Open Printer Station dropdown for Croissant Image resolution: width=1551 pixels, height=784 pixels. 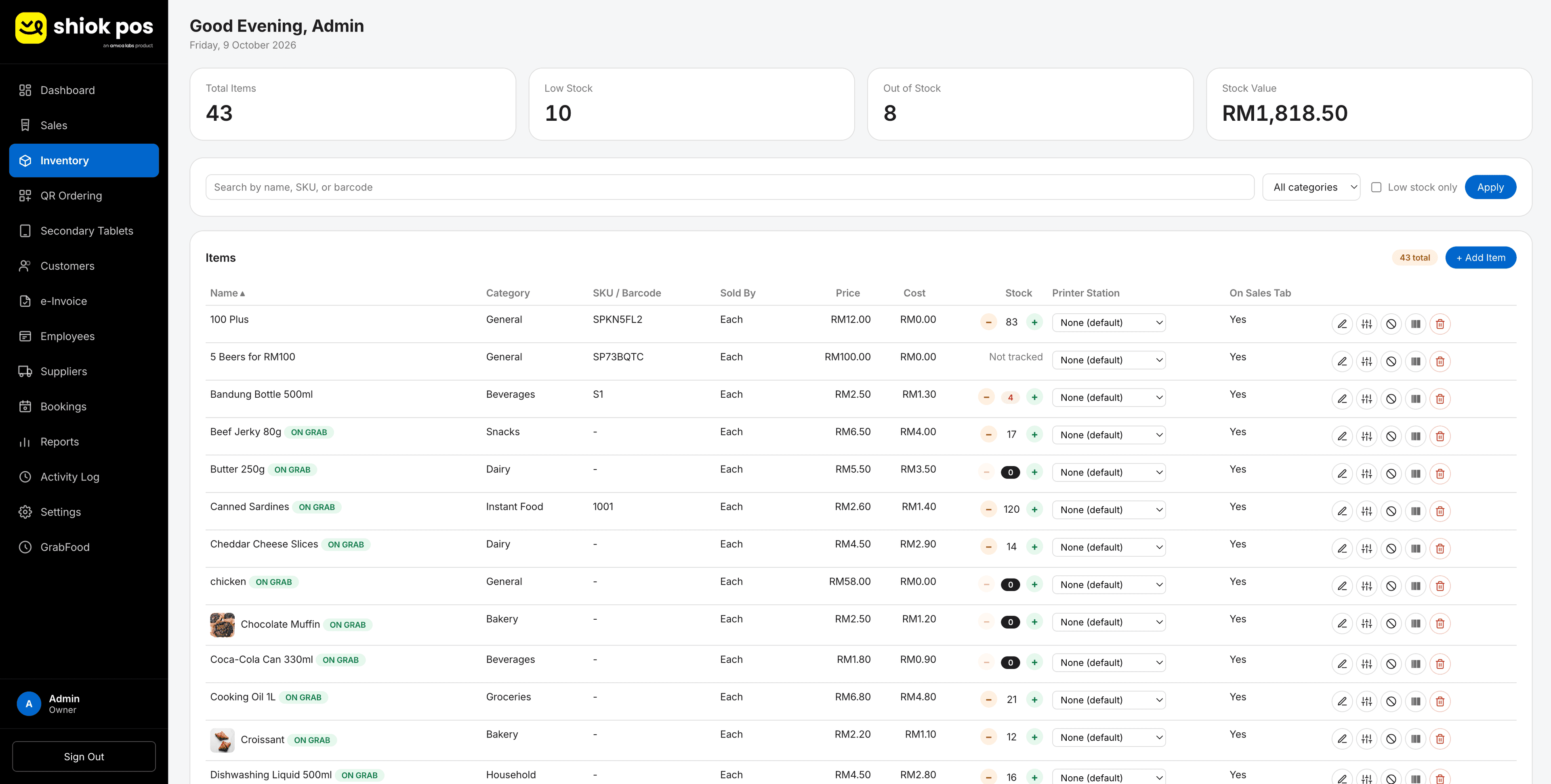(1108, 738)
